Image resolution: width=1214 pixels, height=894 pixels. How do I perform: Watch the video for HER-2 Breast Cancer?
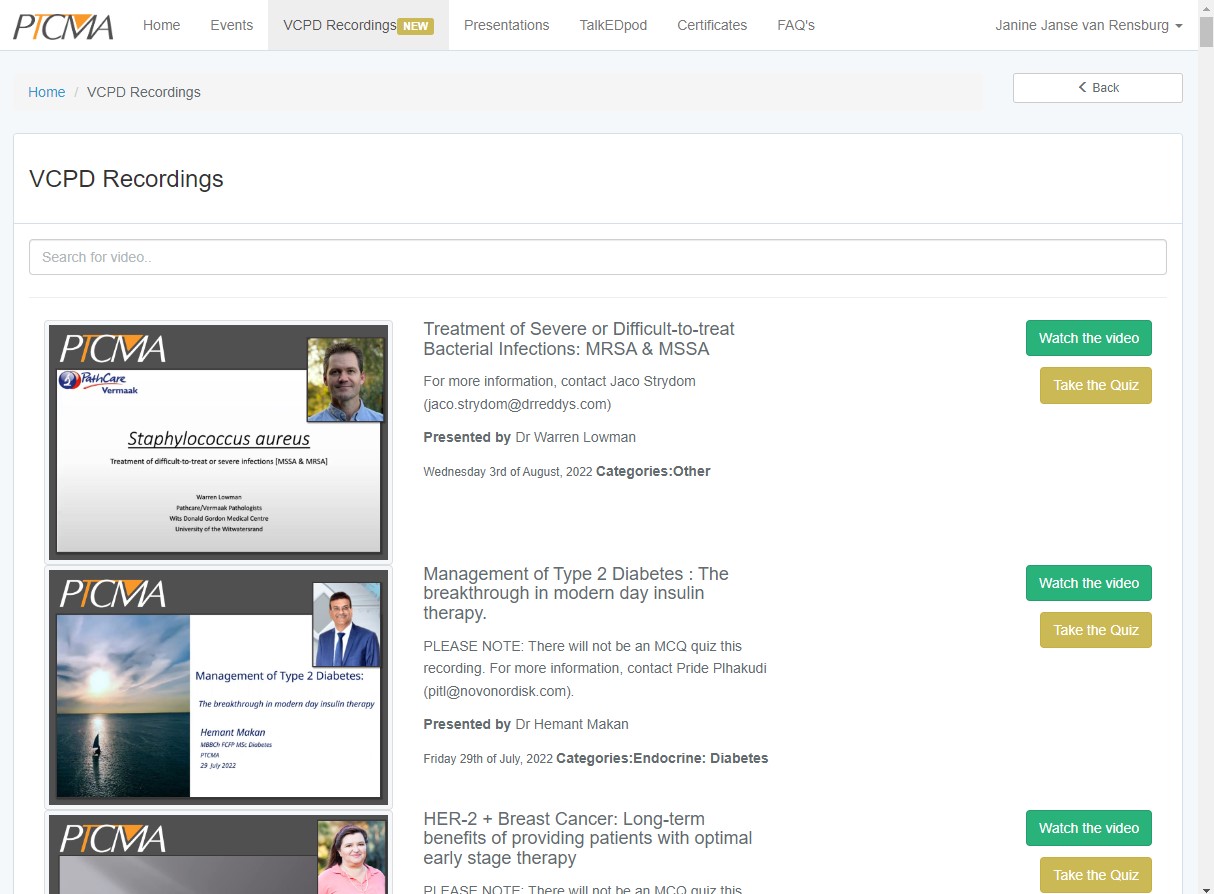(1089, 828)
